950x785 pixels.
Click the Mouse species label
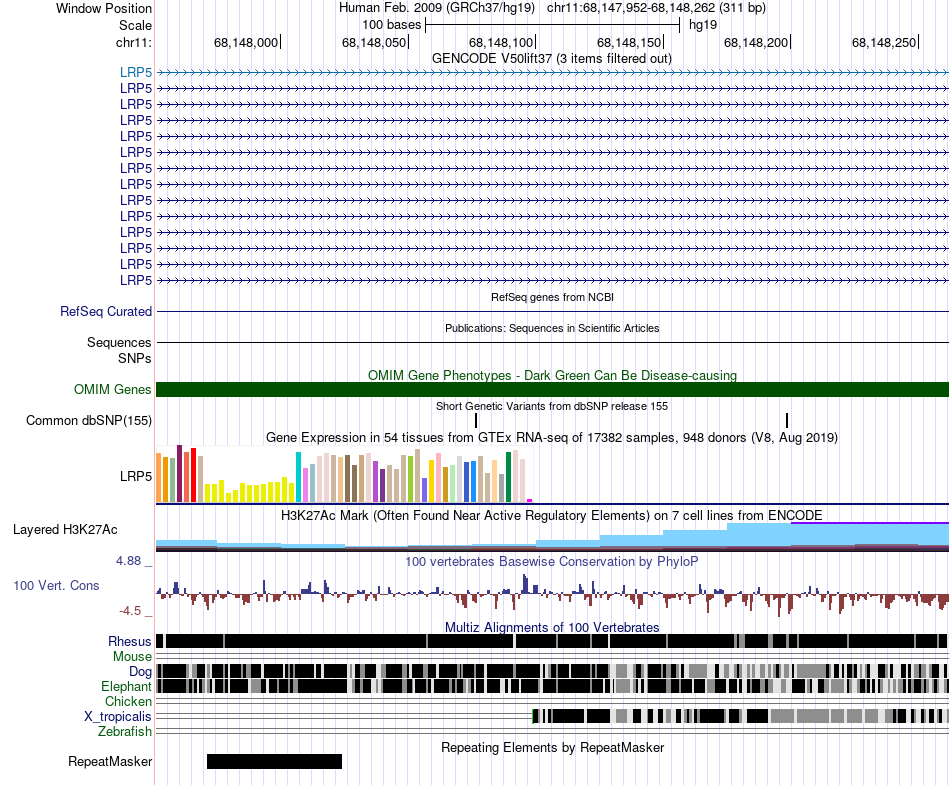click(x=132, y=657)
